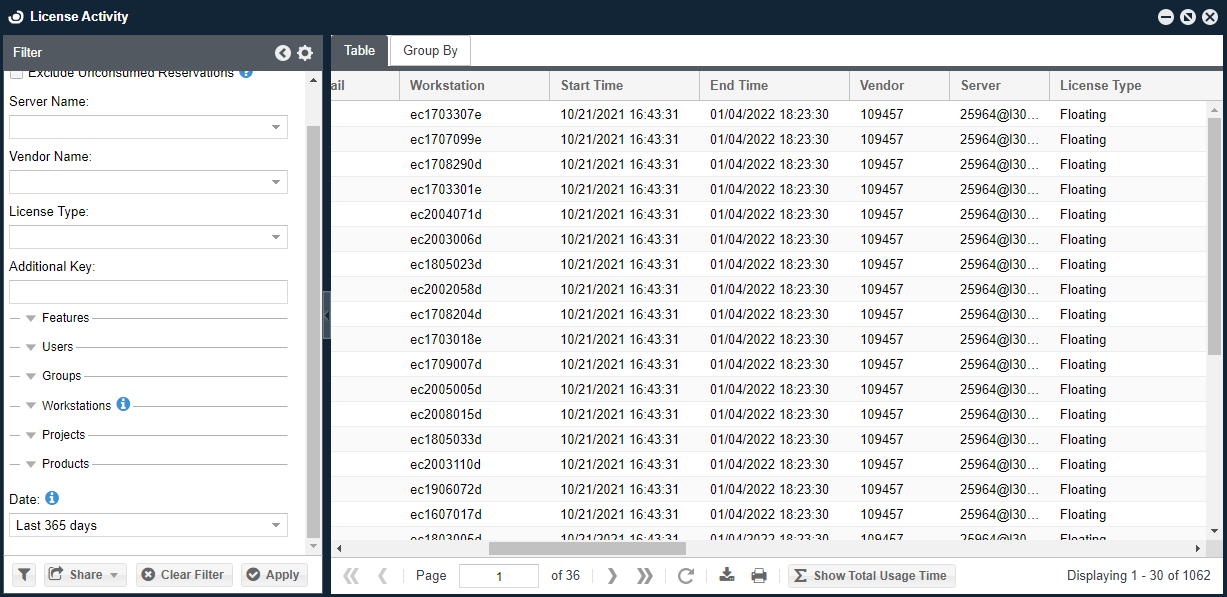Expand the Products section
Image resolution: width=1227 pixels, height=597 pixels.
pos(31,464)
